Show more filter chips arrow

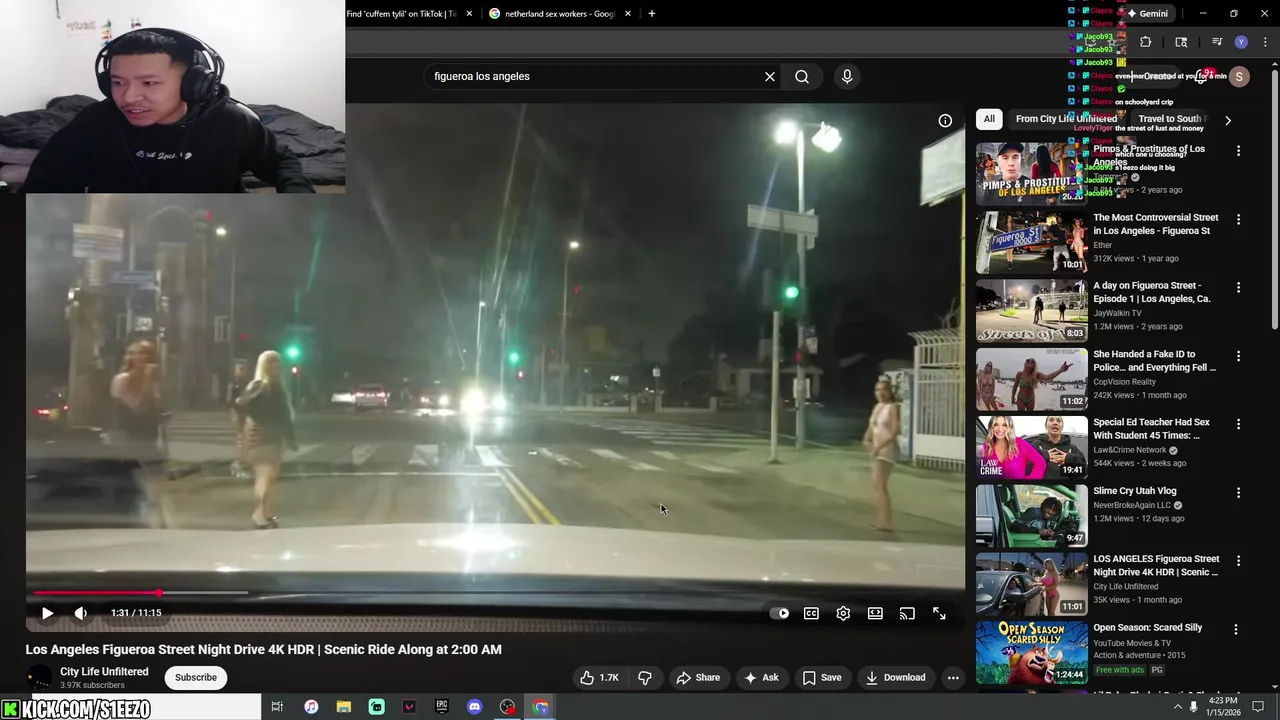[1228, 120]
